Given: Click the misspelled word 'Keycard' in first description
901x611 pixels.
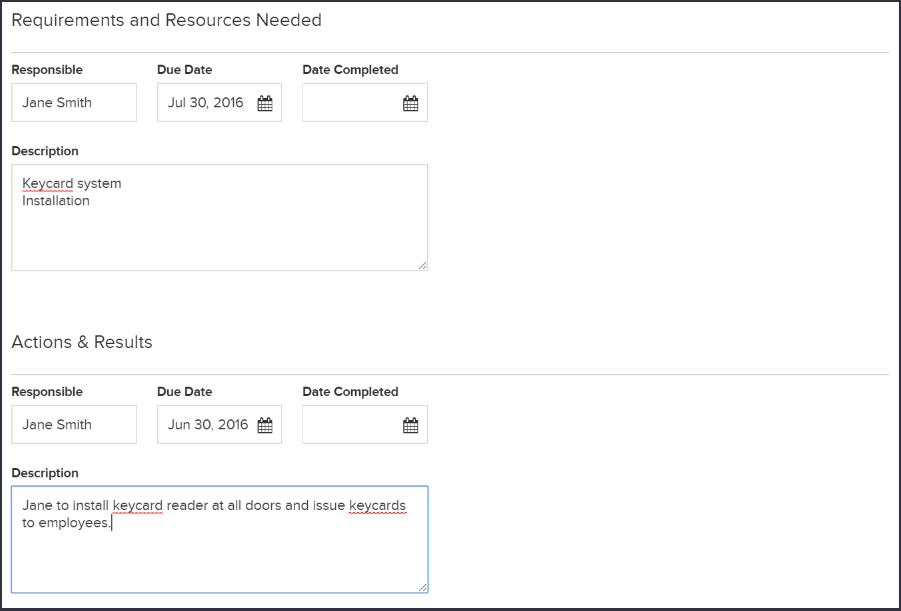Looking at the screenshot, I should click(48, 183).
